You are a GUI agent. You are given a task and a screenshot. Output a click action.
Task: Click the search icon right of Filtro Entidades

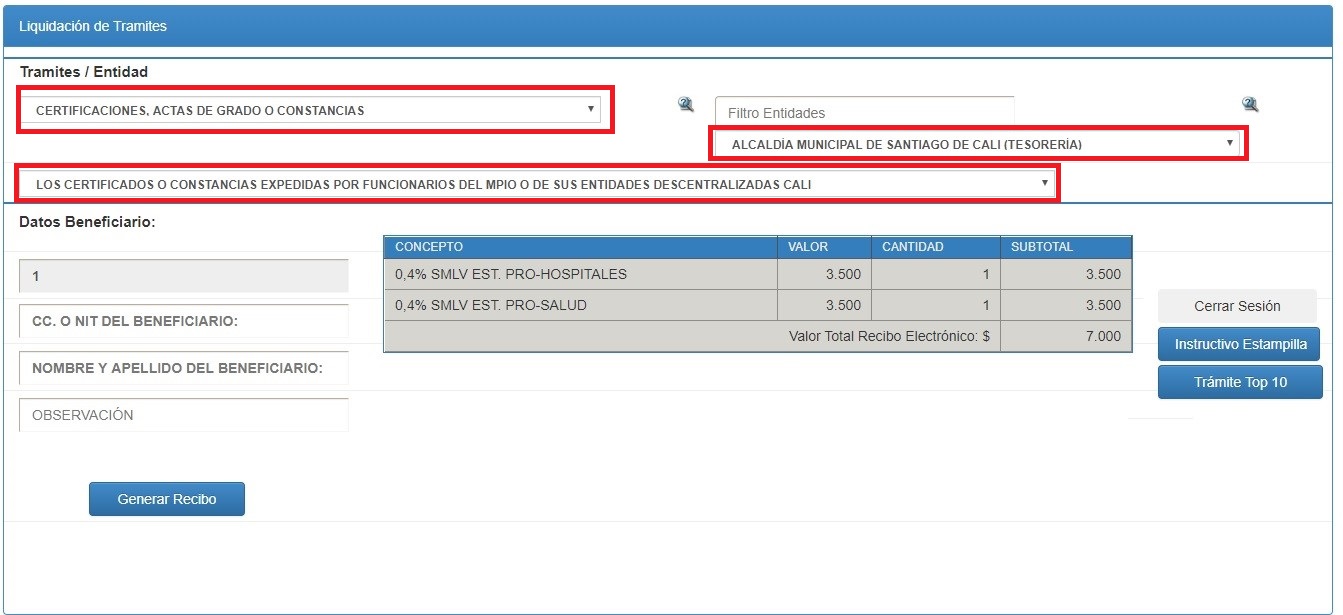pos(1250,104)
